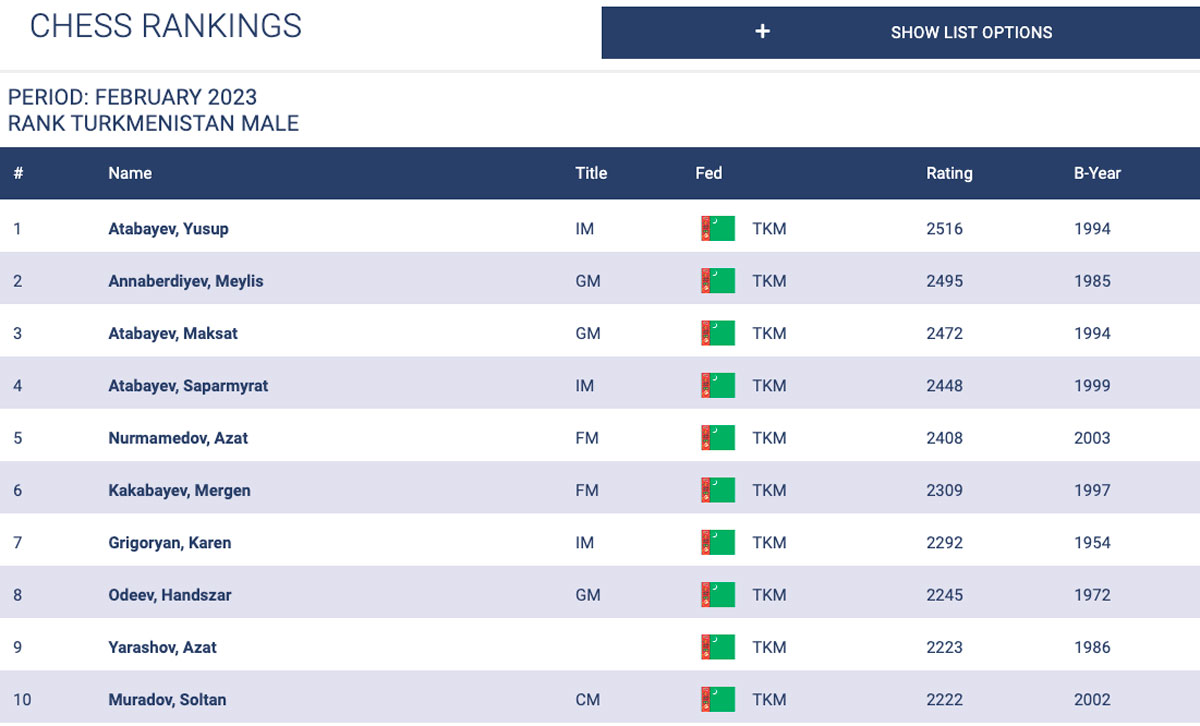Open Yusup Atabayev's player profile
This screenshot has width=1200, height=726.
click(168, 229)
